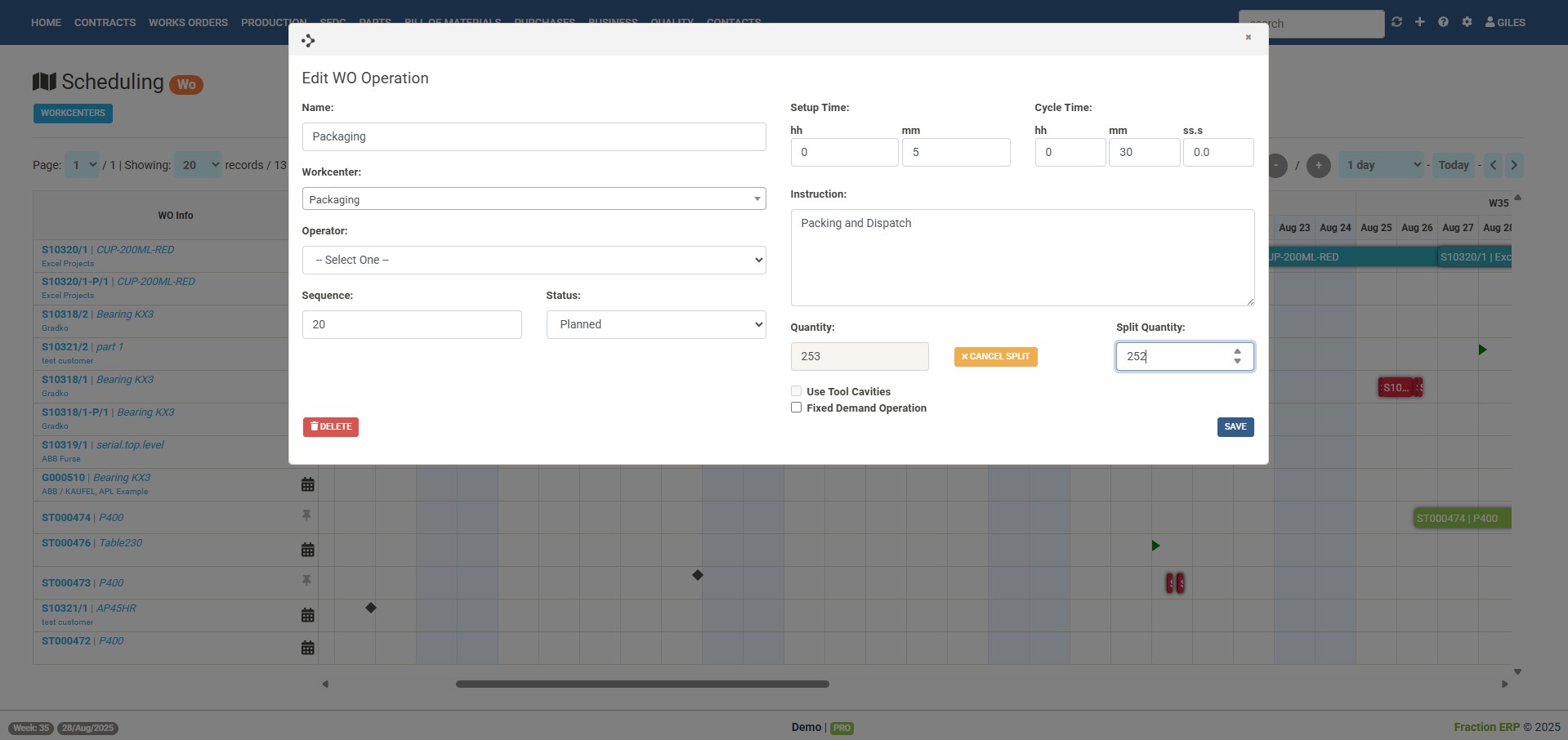
Task: Click the move handle icon in the dialog header
Action: point(308,40)
